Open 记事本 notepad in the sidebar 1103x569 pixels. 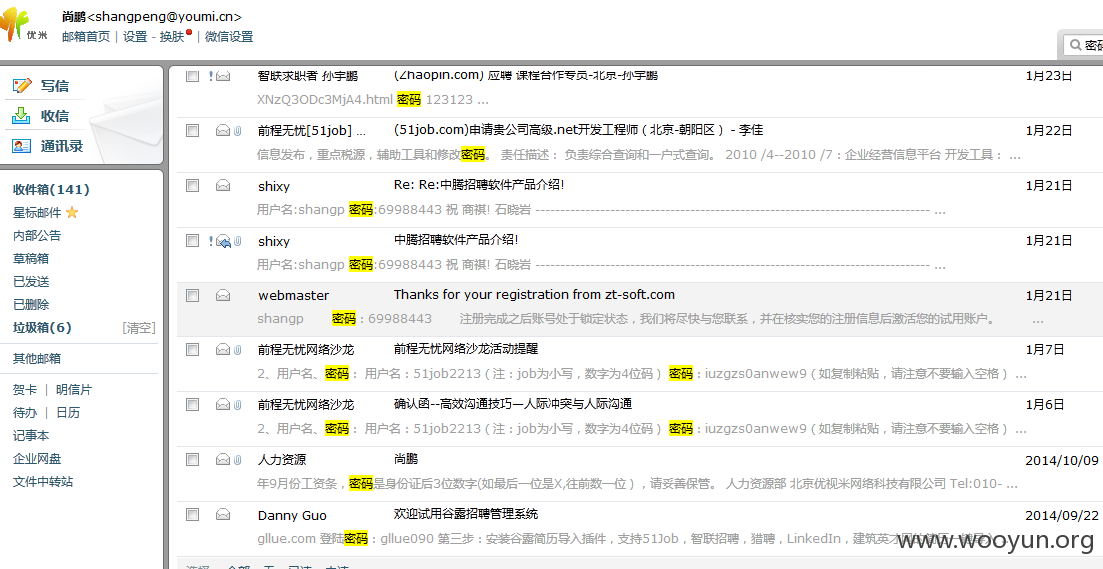pyautogui.click(x=31, y=436)
